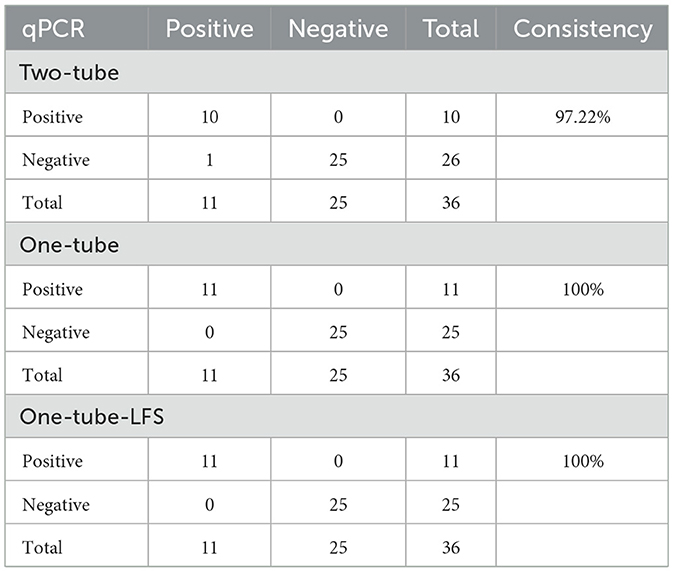
Task: Click the Two-tube grand total 36 cell
Action: tap(451, 203)
